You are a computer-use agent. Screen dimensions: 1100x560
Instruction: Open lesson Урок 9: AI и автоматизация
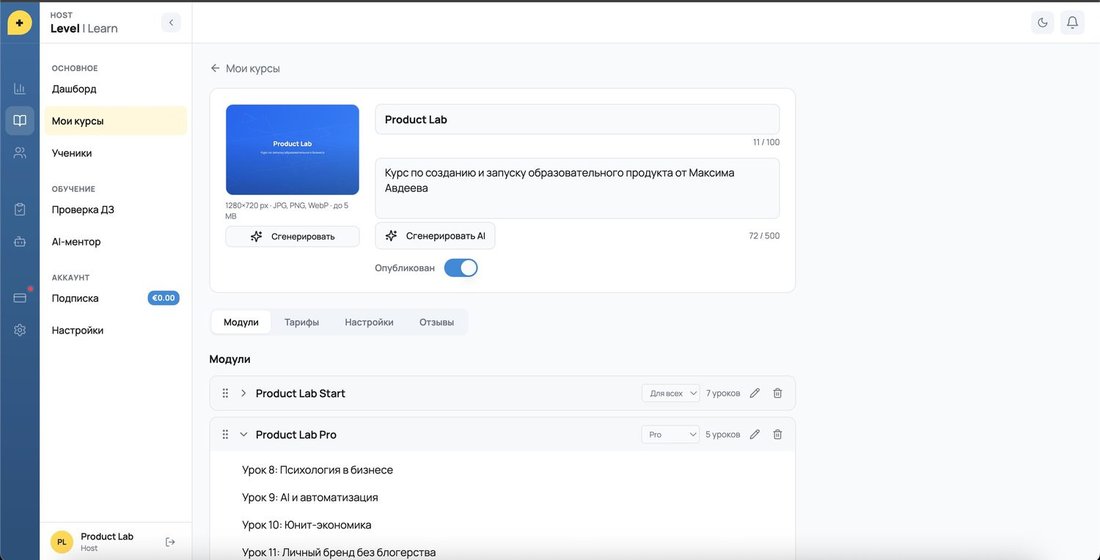pyautogui.click(x=310, y=497)
